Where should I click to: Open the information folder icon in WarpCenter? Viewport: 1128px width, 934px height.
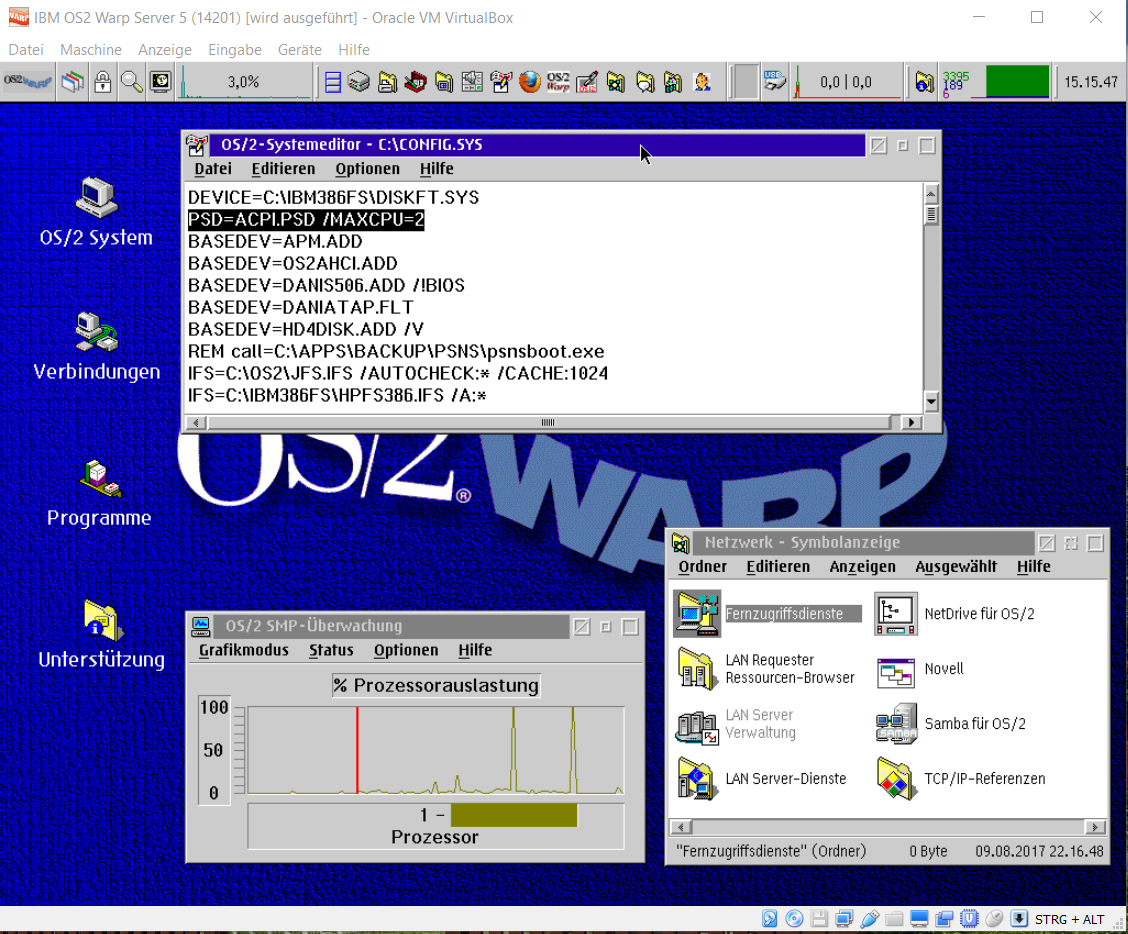tap(924, 82)
